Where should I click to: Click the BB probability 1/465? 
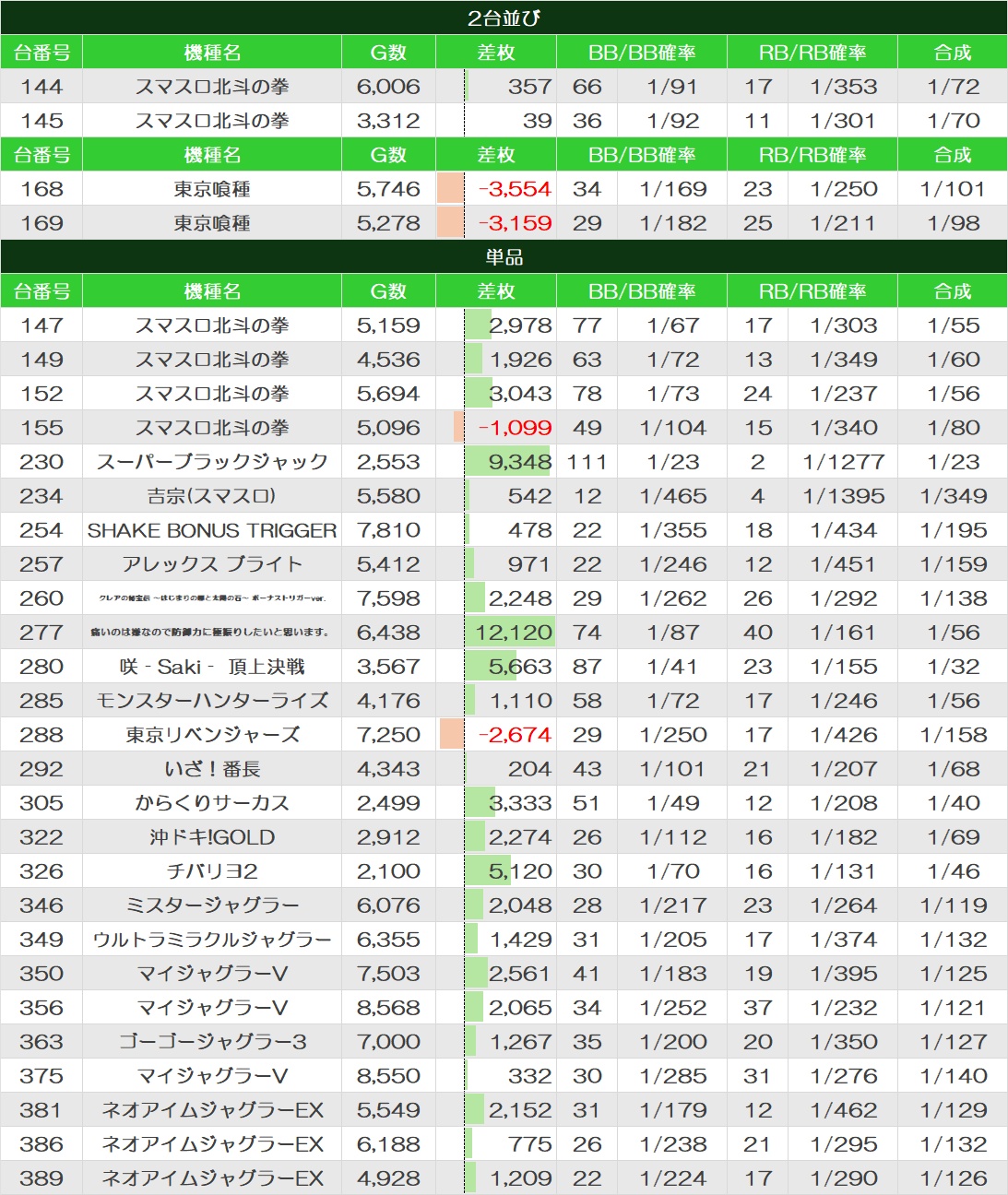(673, 496)
